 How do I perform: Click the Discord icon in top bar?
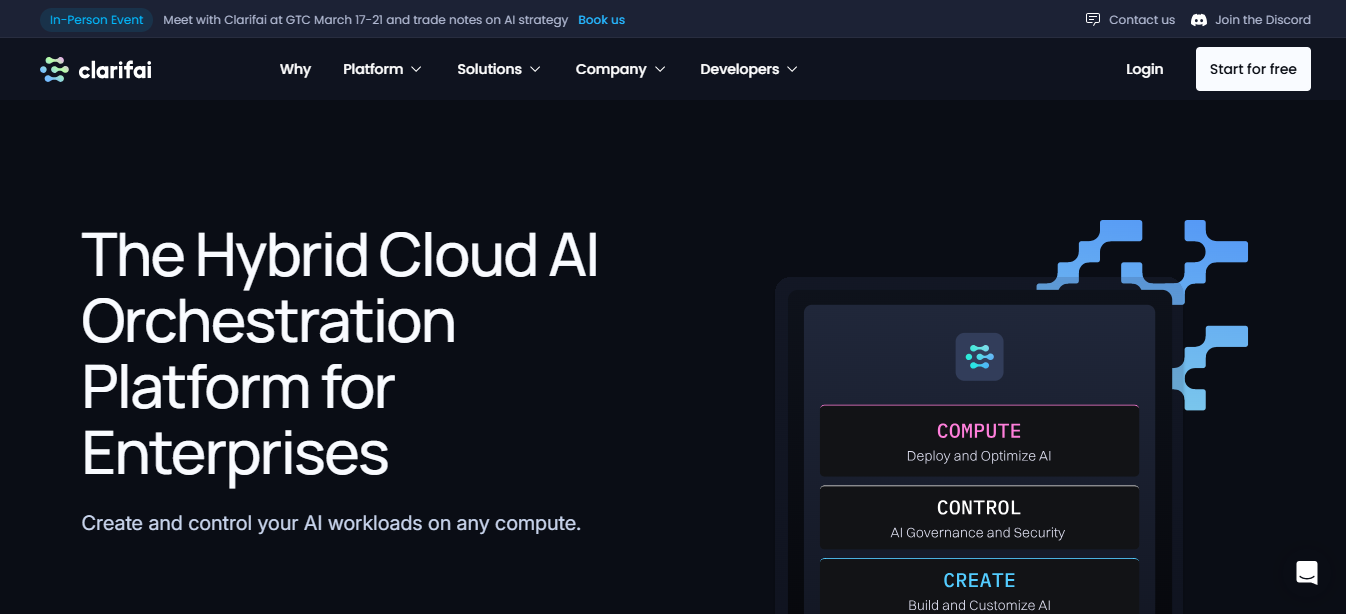1199,20
